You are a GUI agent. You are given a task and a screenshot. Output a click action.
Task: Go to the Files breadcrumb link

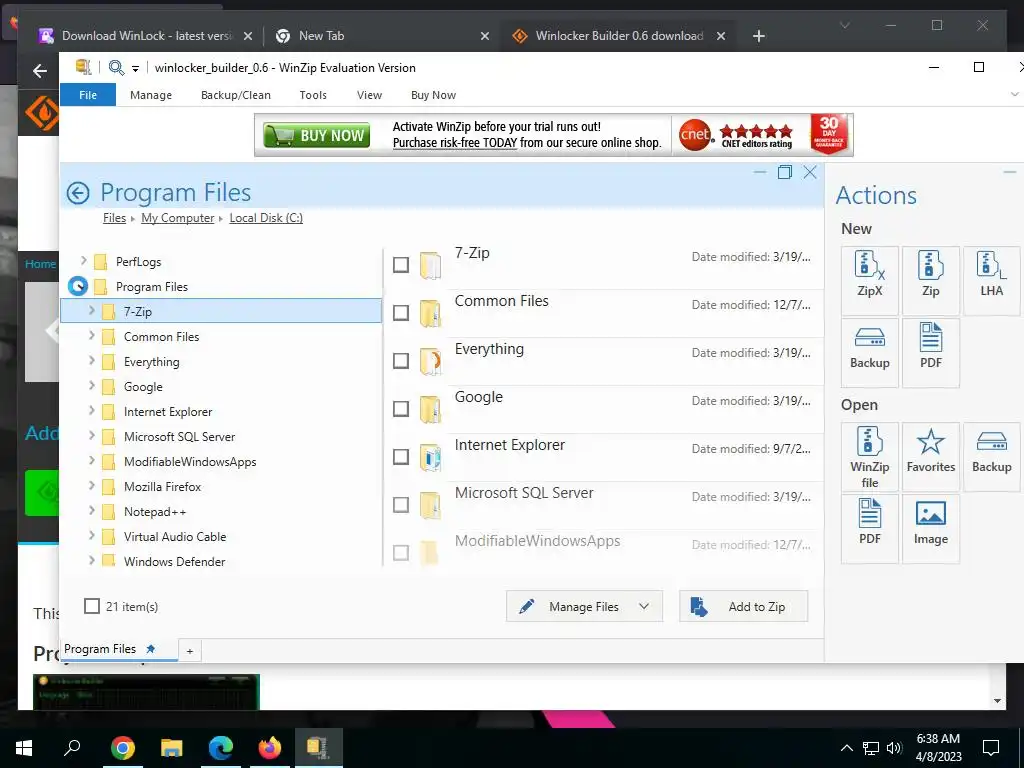114,217
